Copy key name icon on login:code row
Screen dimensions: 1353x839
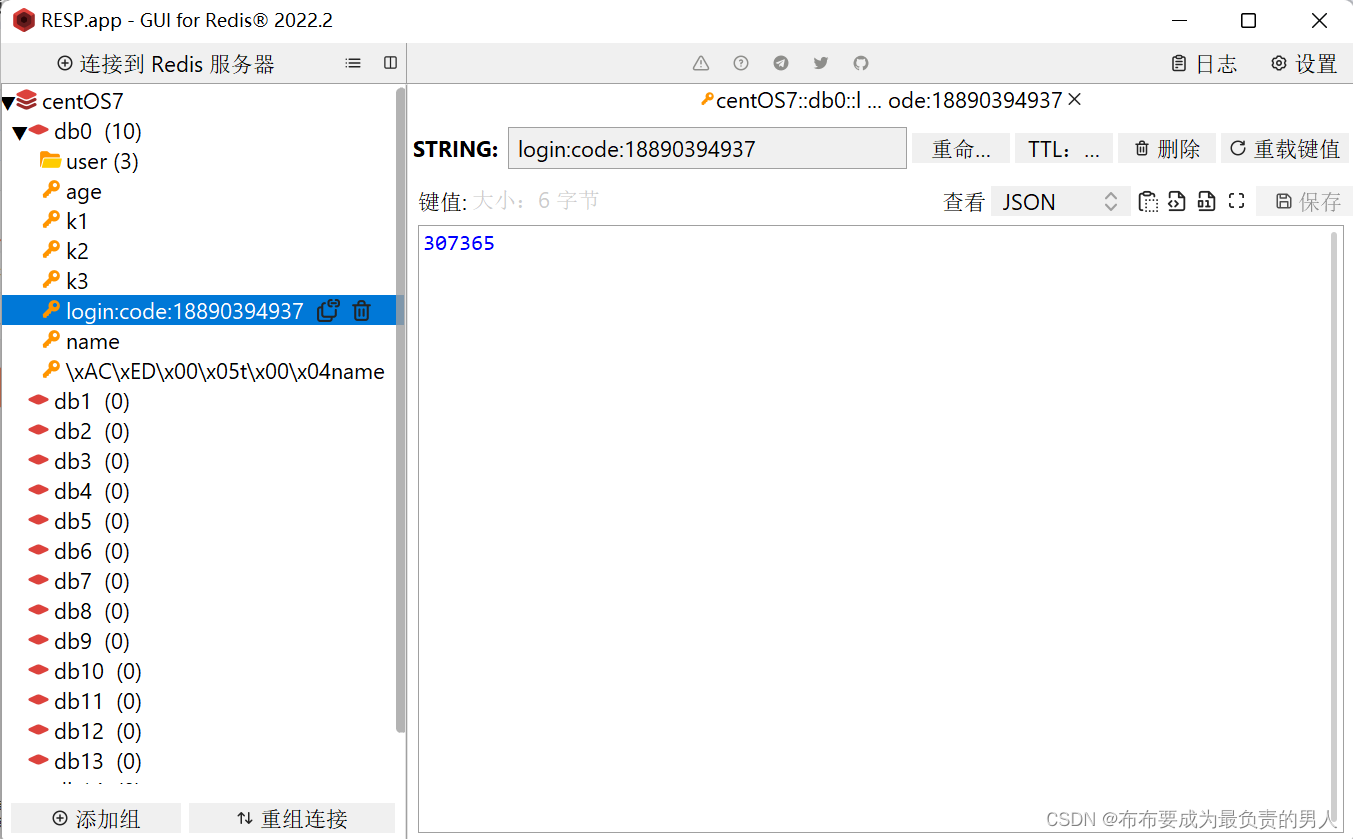click(x=328, y=311)
